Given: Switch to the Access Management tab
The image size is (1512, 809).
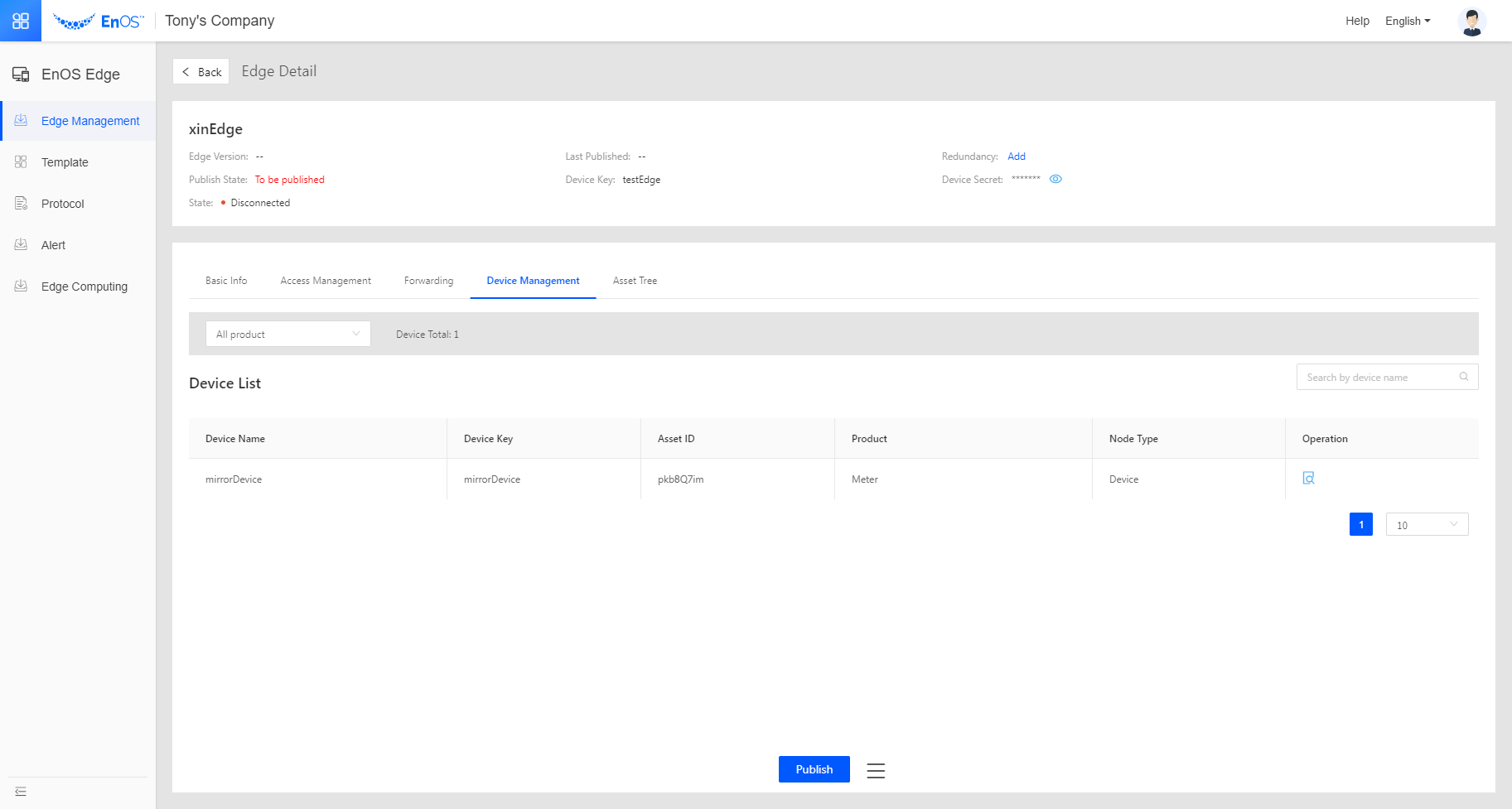Looking at the screenshot, I should point(326,281).
